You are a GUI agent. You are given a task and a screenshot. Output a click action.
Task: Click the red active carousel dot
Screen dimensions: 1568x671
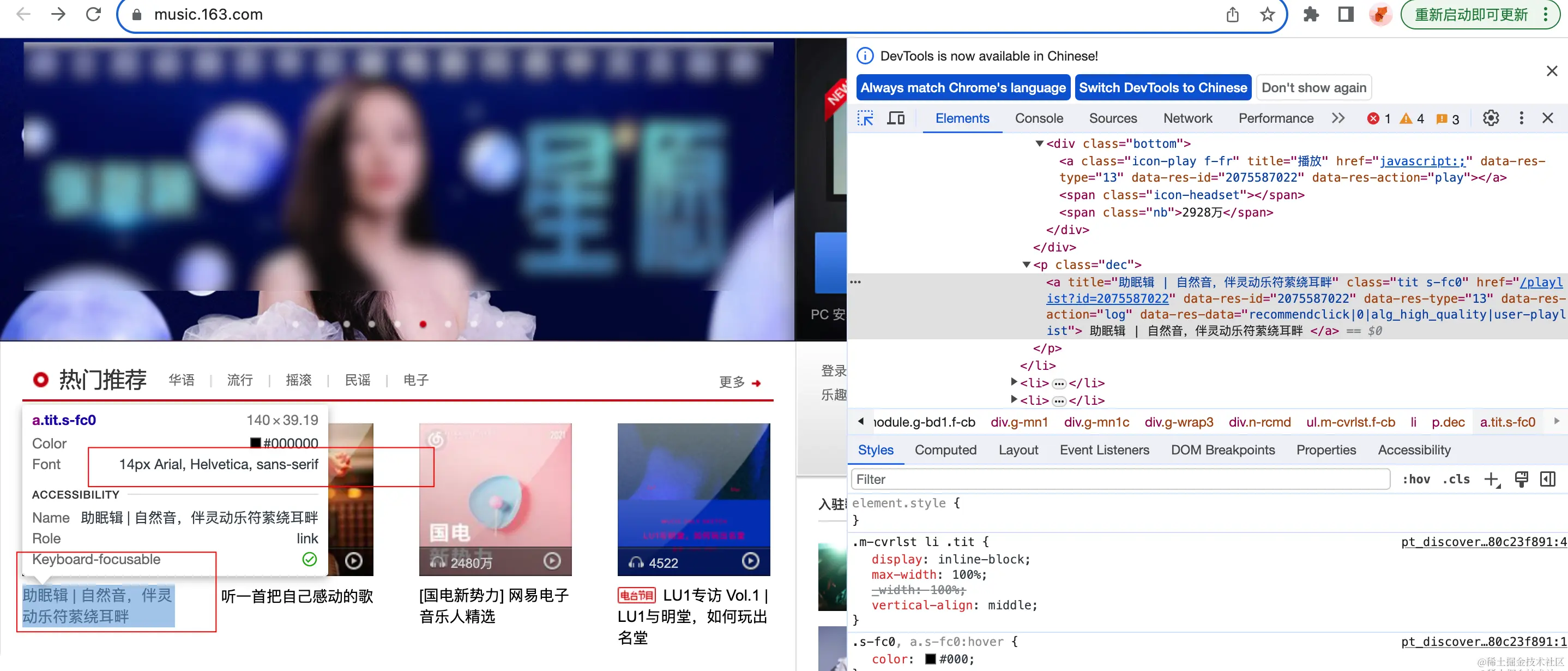(423, 324)
